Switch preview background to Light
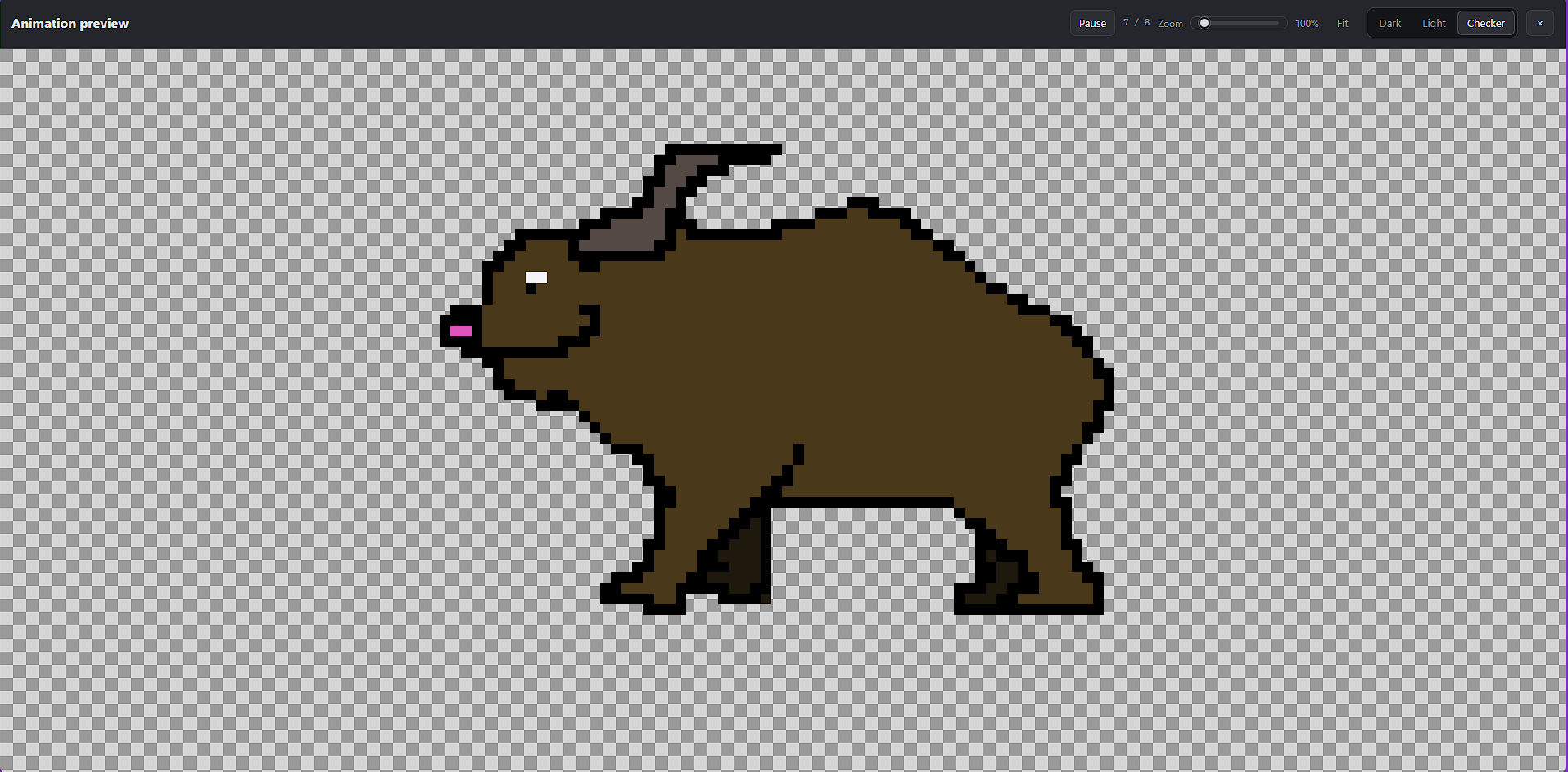Image resolution: width=1568 pixels, height=772 pixels. pyautogui.click(x=1434, y=23)
